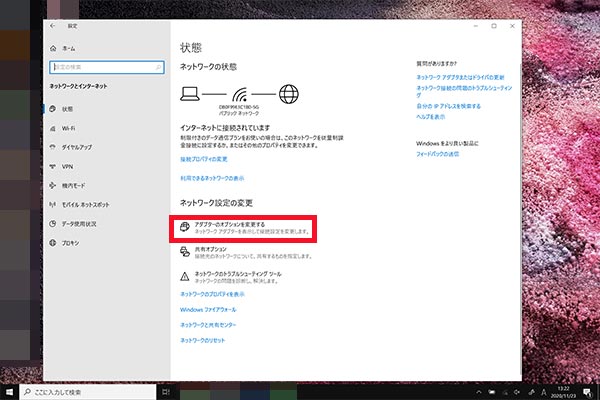Open モバイル ホットスポット settings

[x=79, y=205]
